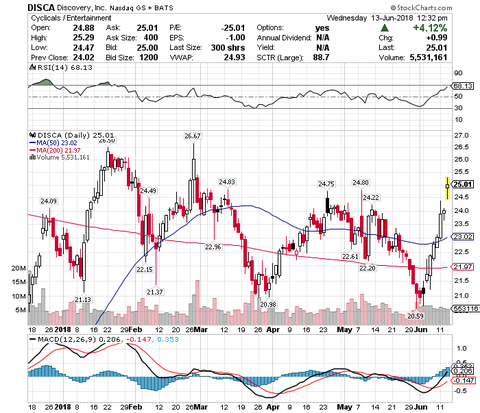This screenshot has height=413, width=480.
Task: Click the 21.13 low price annotation
Action: 83,300
